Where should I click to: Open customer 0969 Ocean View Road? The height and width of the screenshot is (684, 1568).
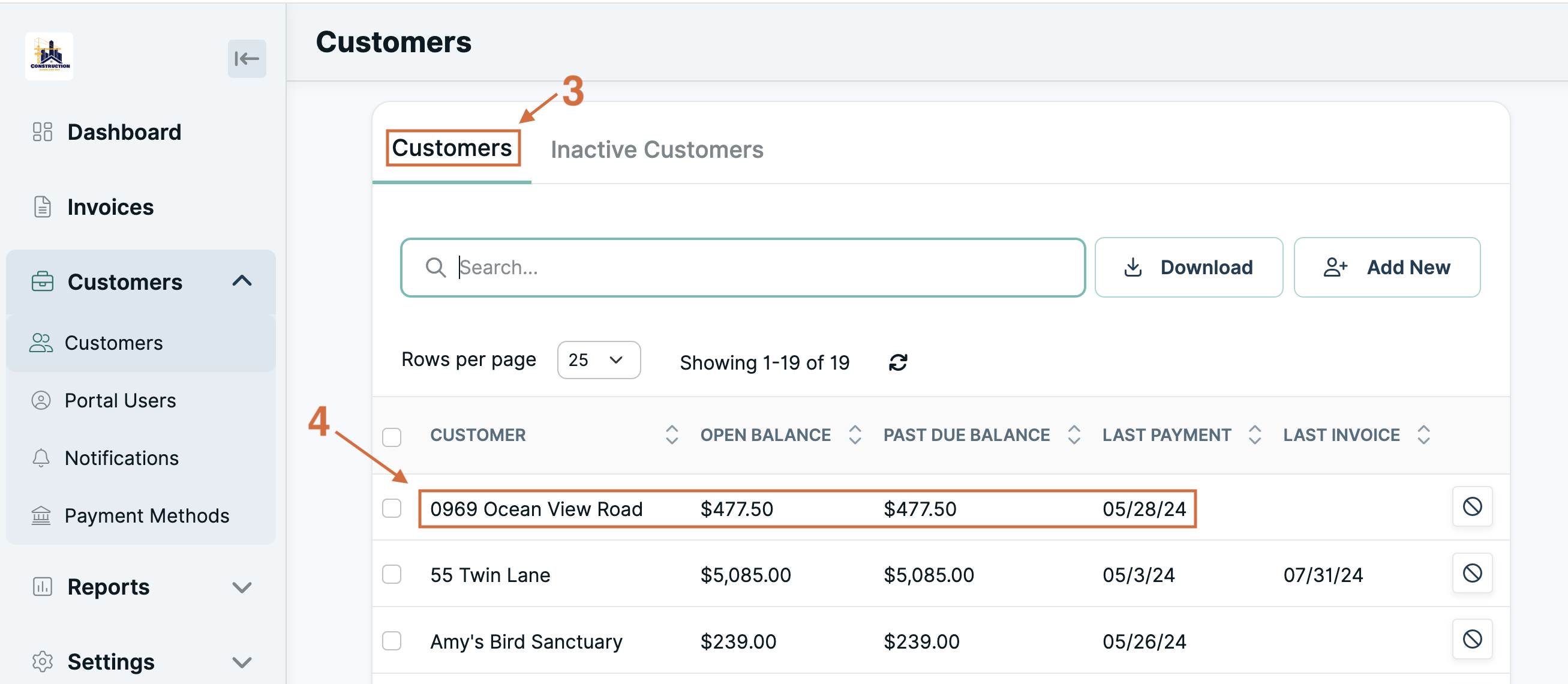pos(536,509)
